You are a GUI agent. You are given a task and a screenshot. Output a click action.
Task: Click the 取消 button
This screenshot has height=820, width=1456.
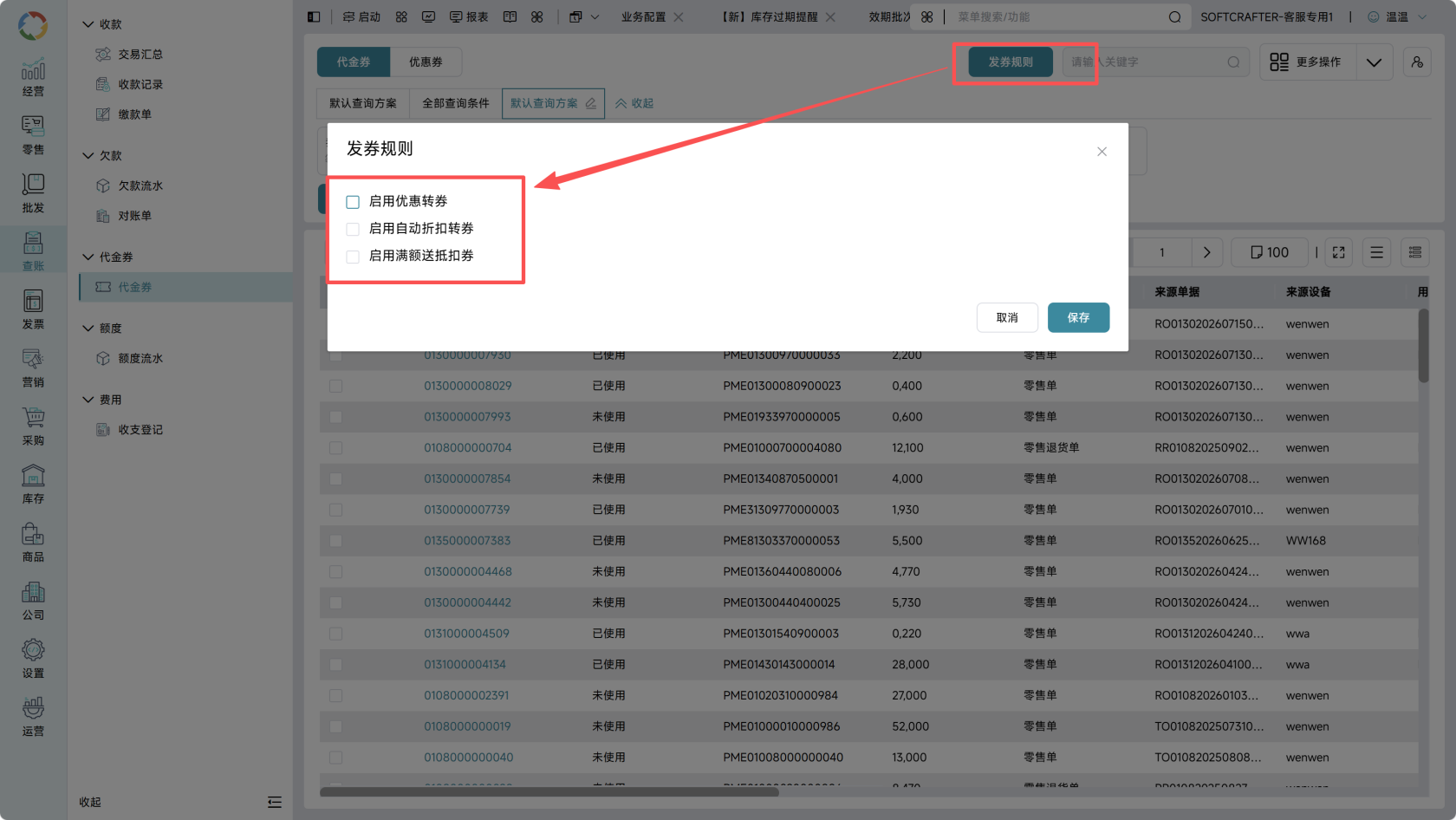(x=1007, y=317)
